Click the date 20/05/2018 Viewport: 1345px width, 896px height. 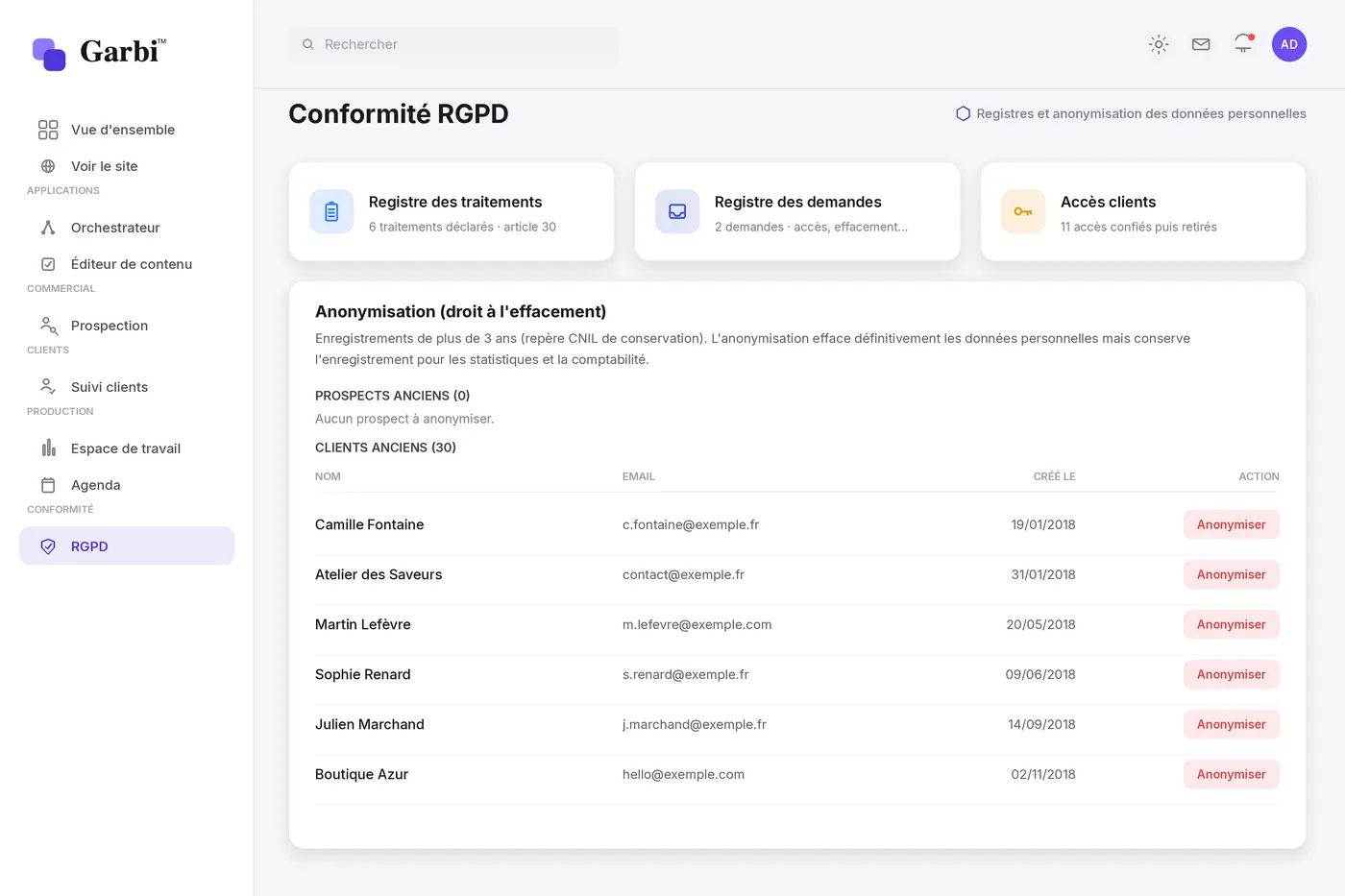(1040, 624)
